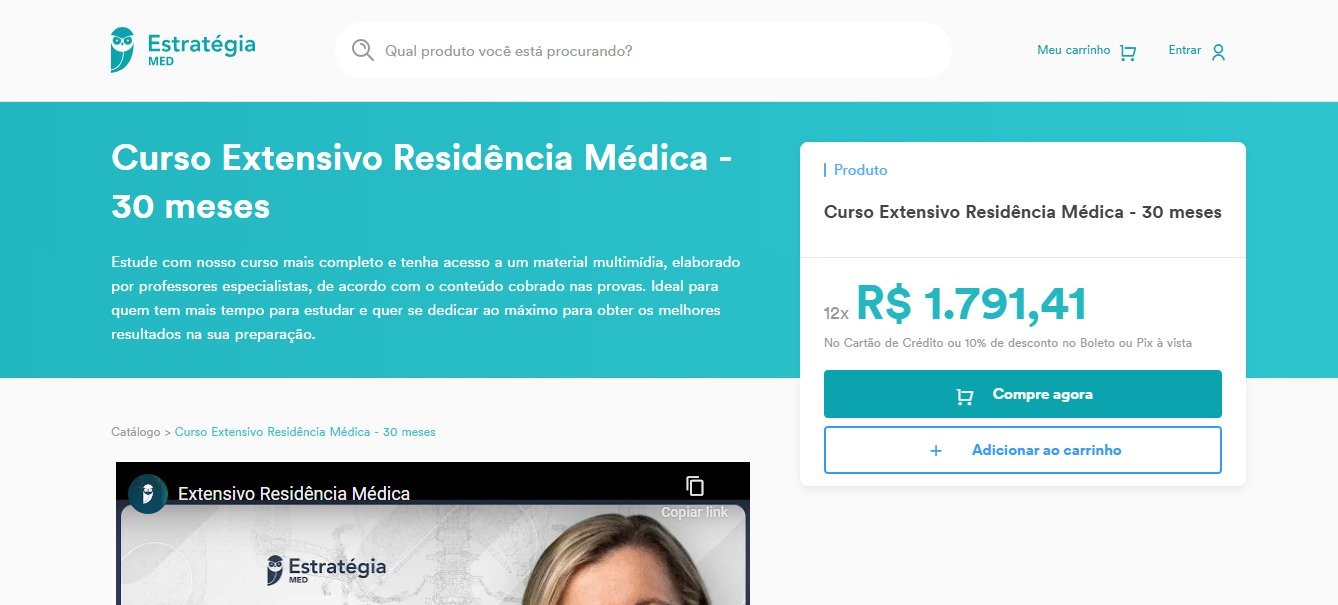Go to Catálogo breadcrumb
Screen dimensions: 1338x605
pos(135,432)
